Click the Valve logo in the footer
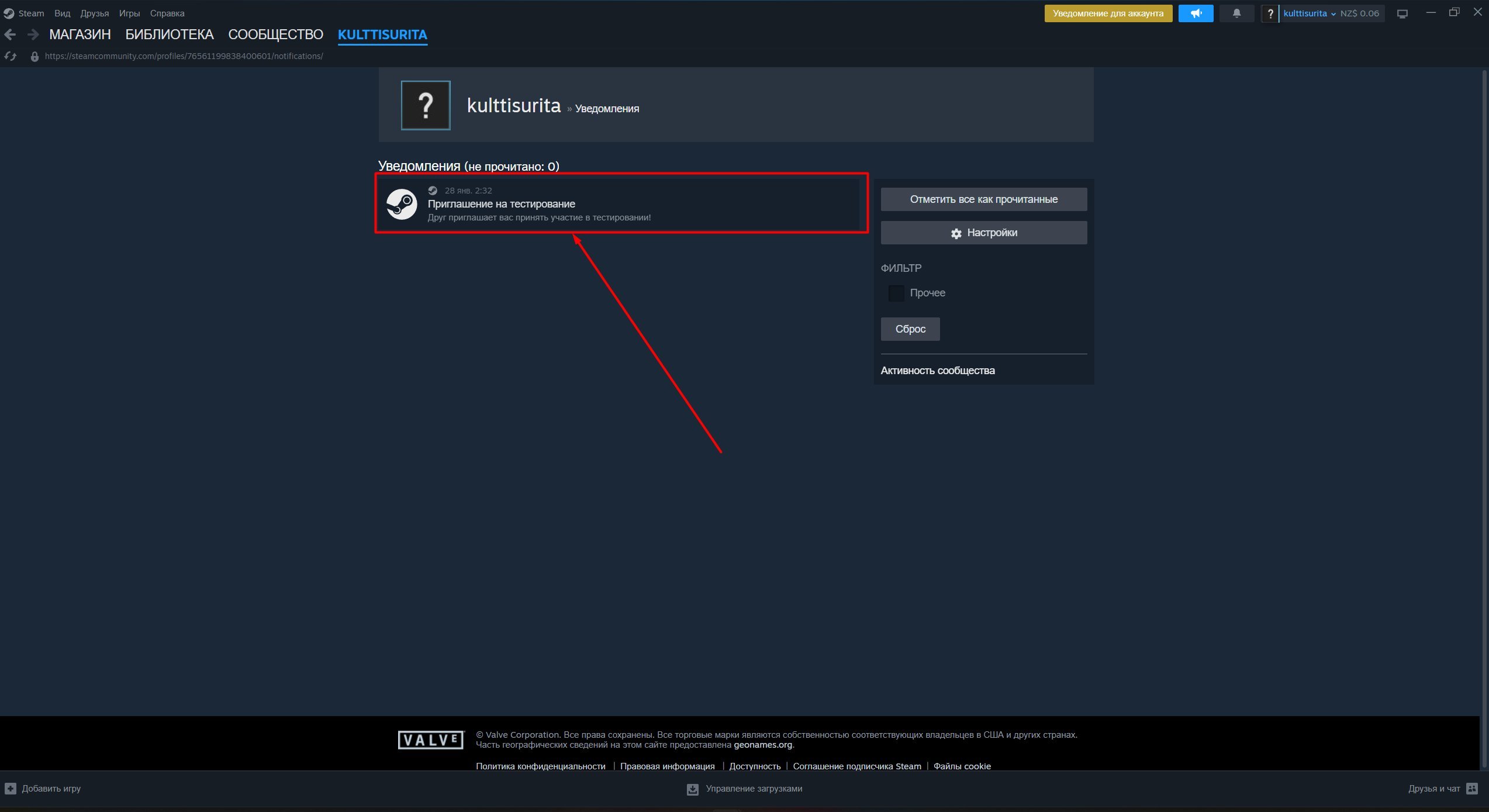The height and width of the screenshot is (812, 1489). coord(431,740)
